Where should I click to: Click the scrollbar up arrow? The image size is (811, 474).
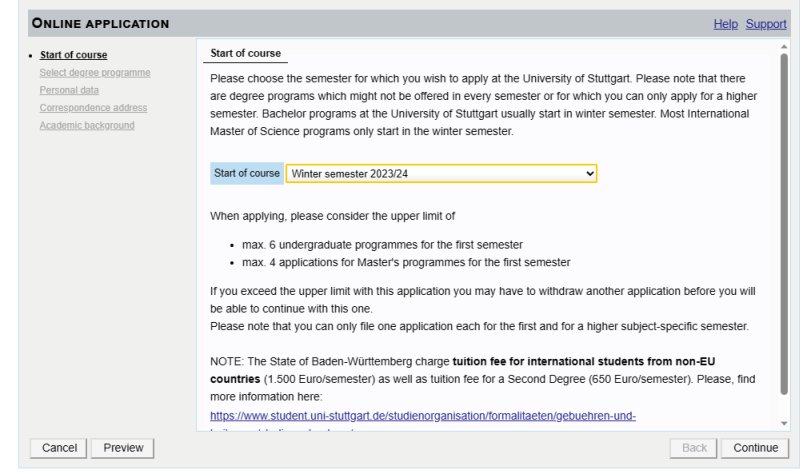784,47
